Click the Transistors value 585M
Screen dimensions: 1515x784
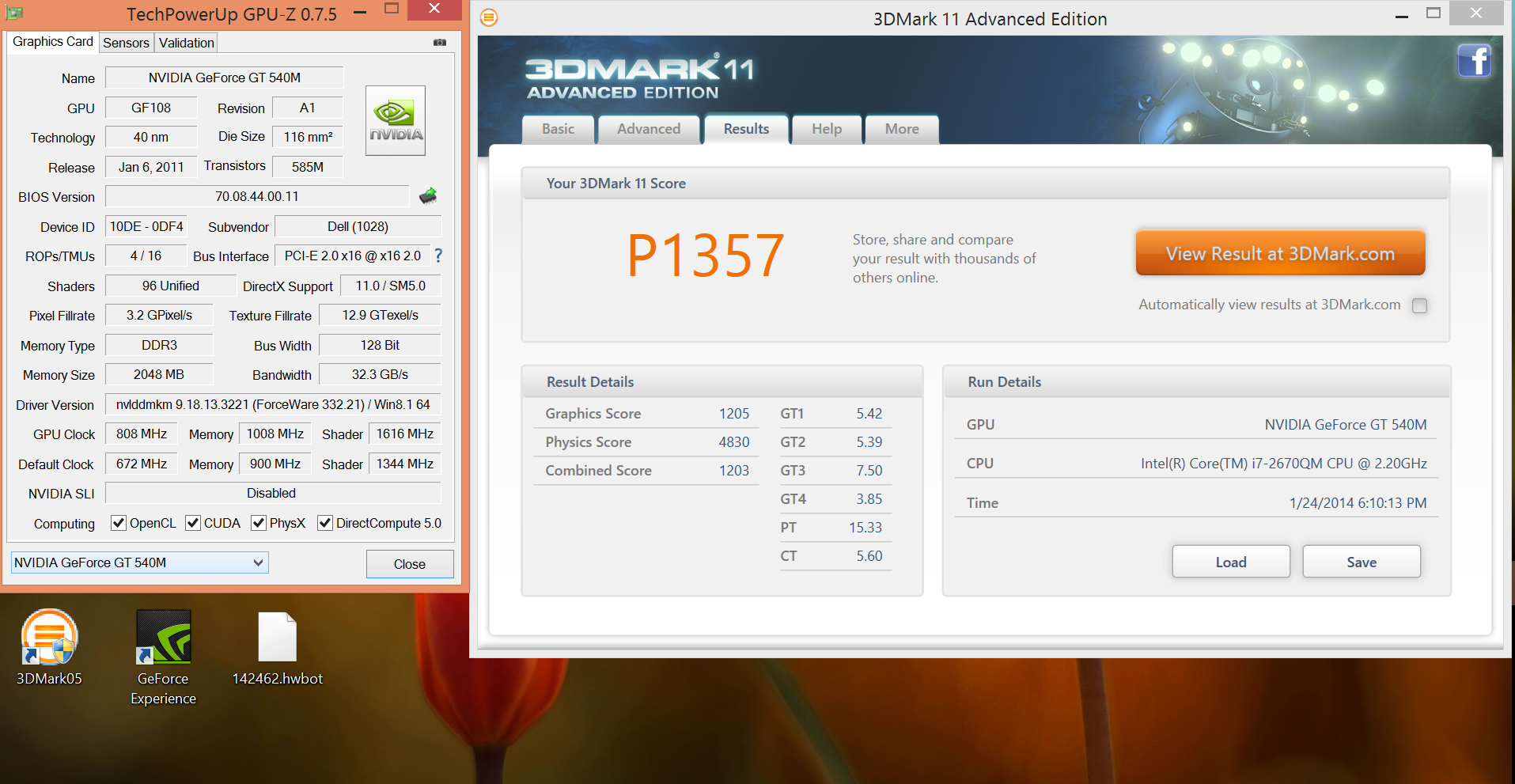coord(308,167)
